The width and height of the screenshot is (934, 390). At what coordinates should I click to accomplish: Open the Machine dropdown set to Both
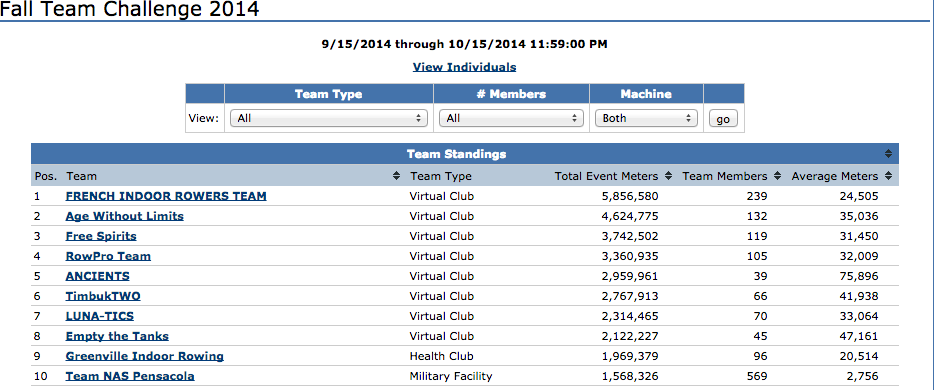(646, 118)
